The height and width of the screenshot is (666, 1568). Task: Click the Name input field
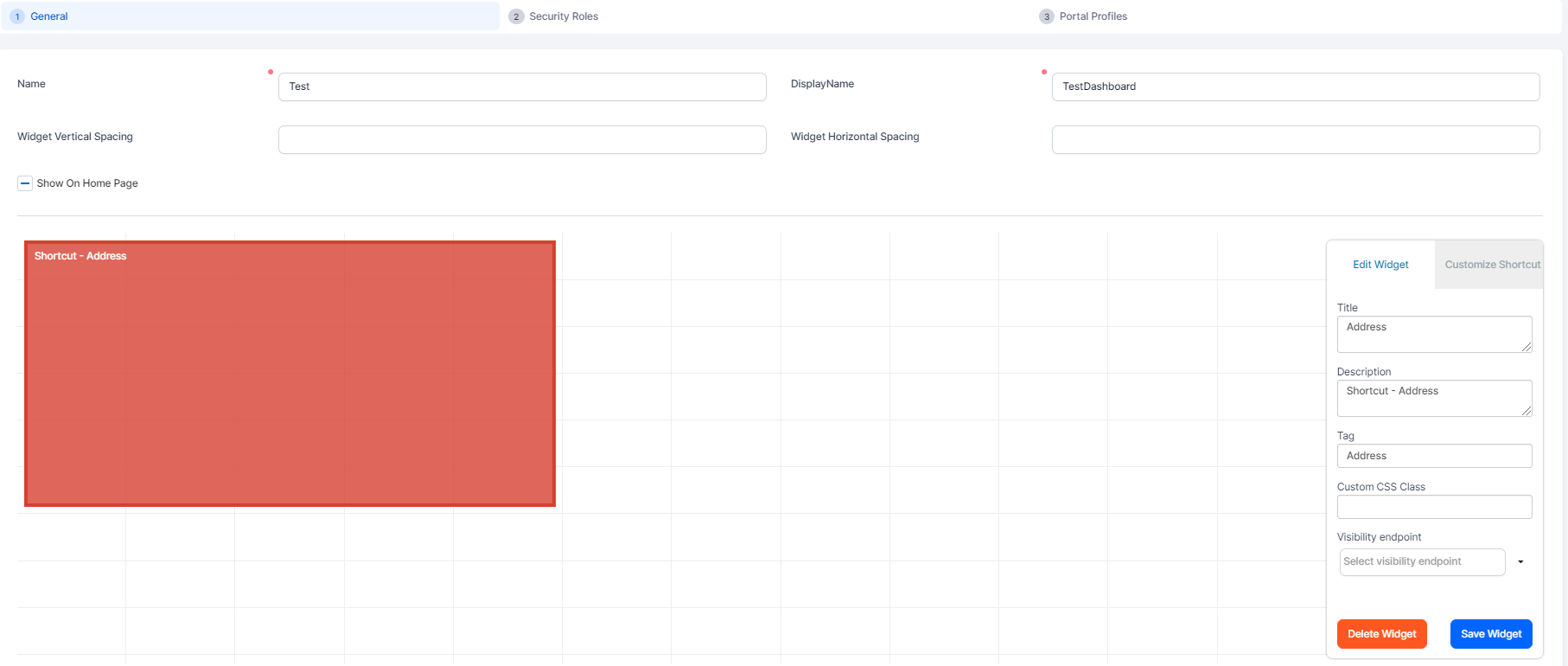pyautogui.click(x=521, y=86)
